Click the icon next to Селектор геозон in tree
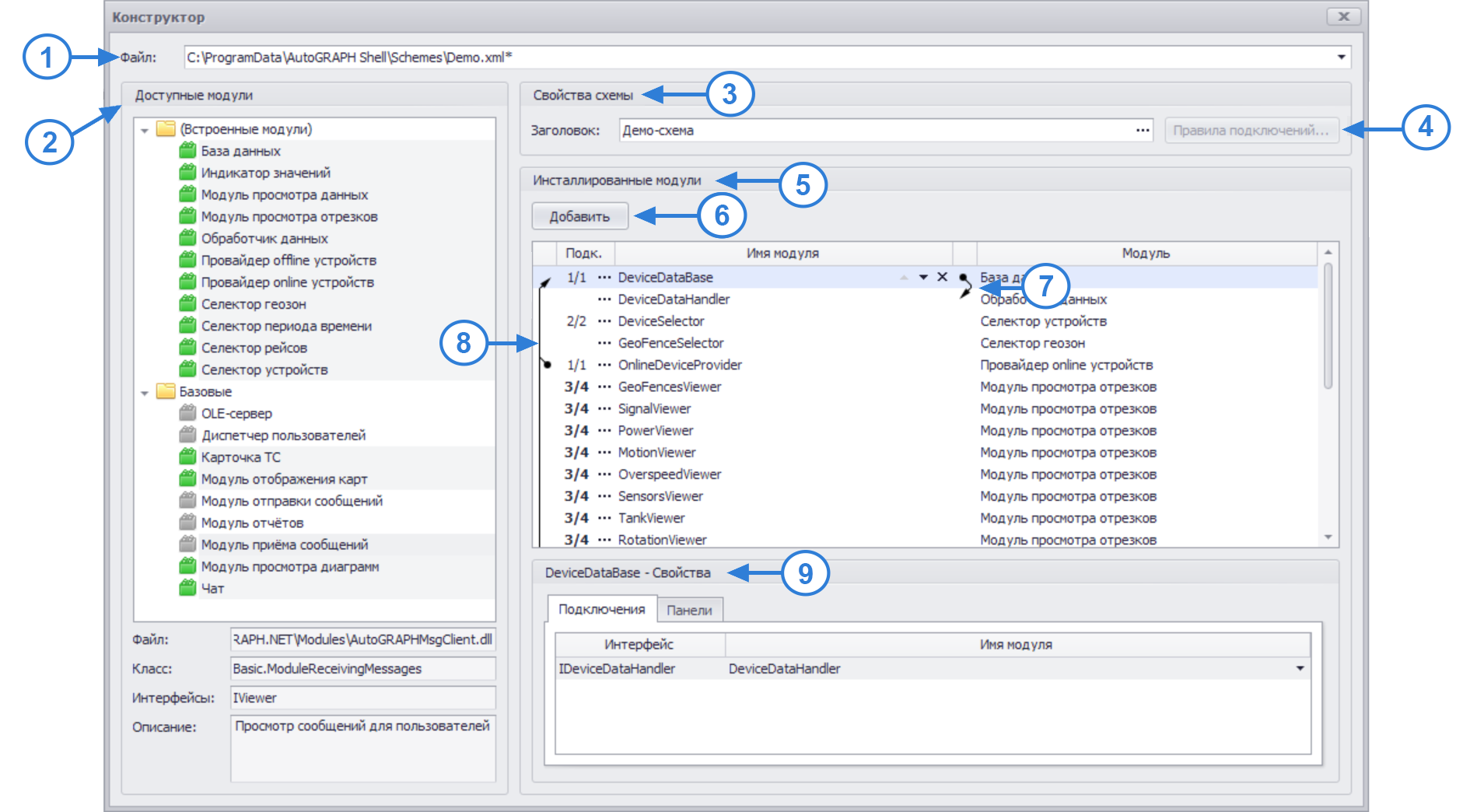Viewport: 1470px width, 812px height. (x=187, y=303)
